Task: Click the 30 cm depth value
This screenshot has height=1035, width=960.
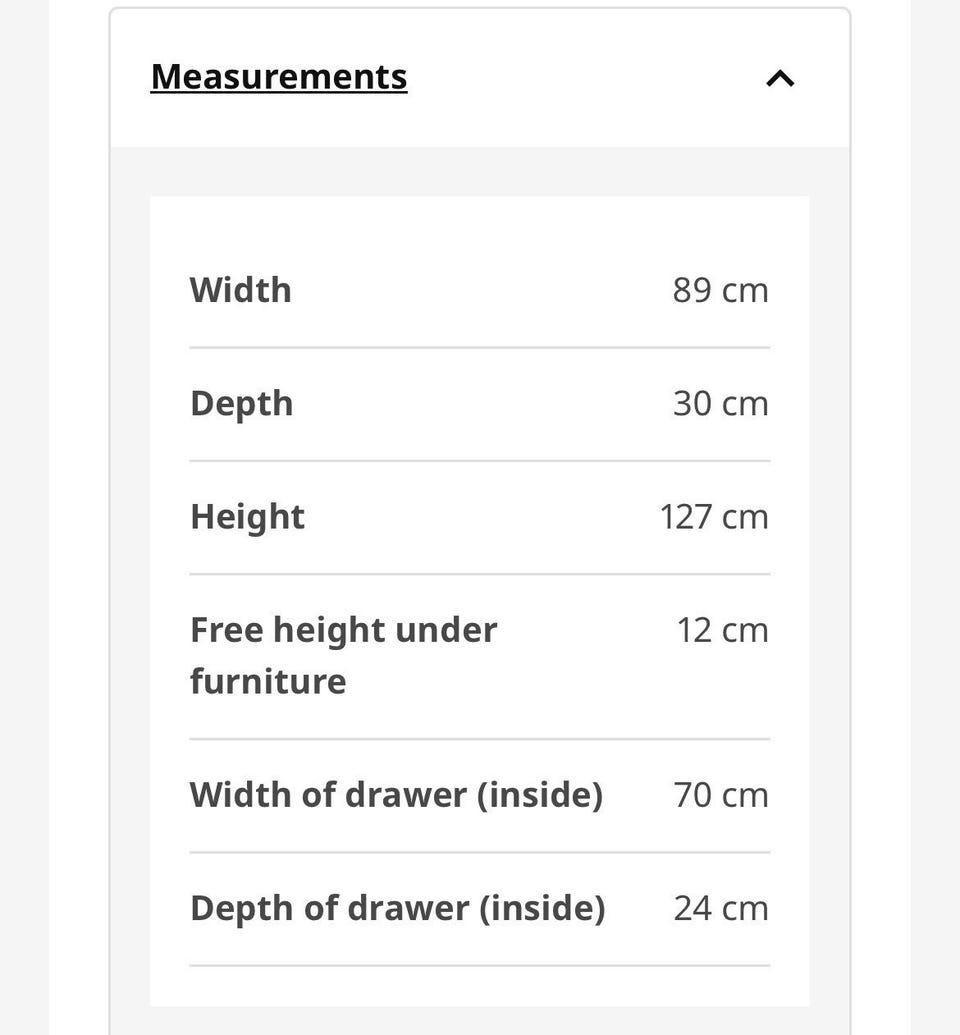Action: tap(720, 403)
